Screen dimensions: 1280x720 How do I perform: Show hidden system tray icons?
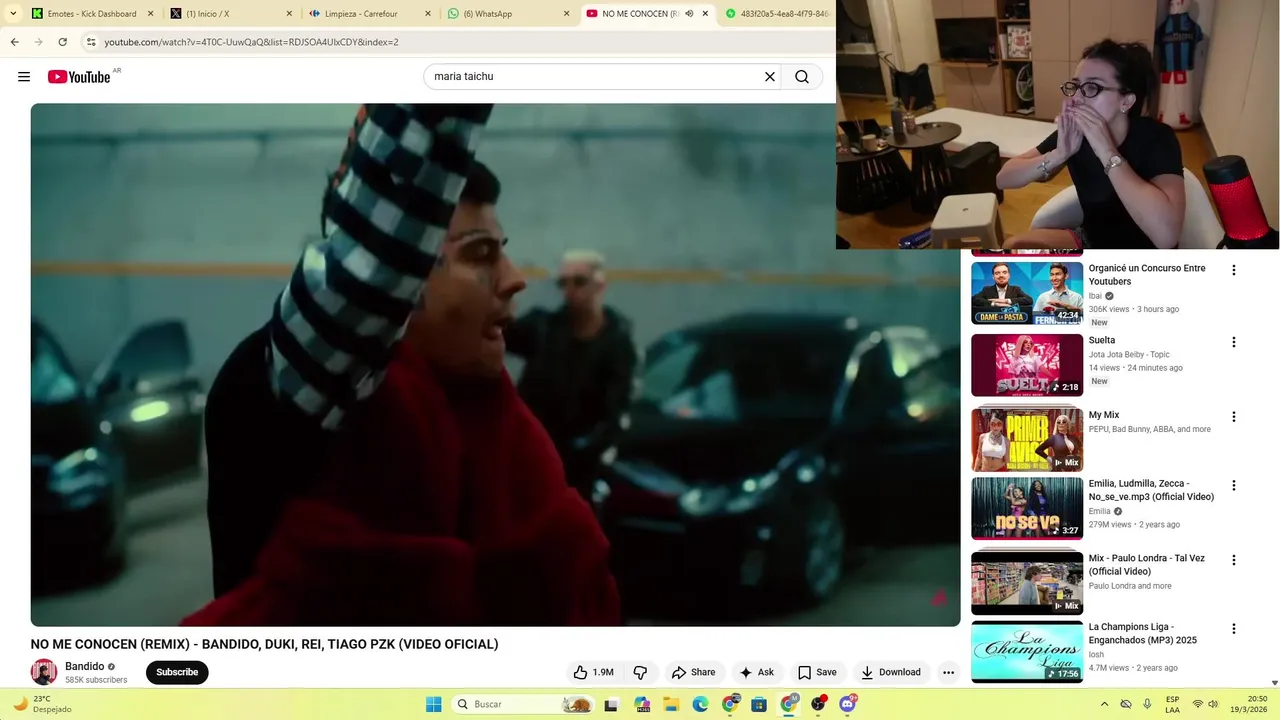coord(1104,704)
